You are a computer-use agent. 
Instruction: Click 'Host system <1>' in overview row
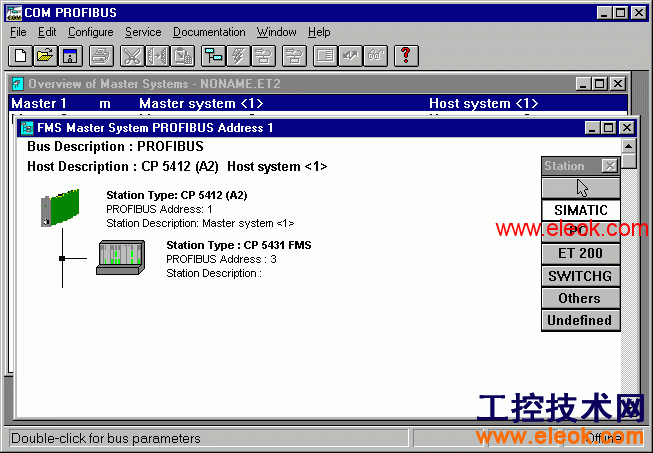[x=484, y=103]
